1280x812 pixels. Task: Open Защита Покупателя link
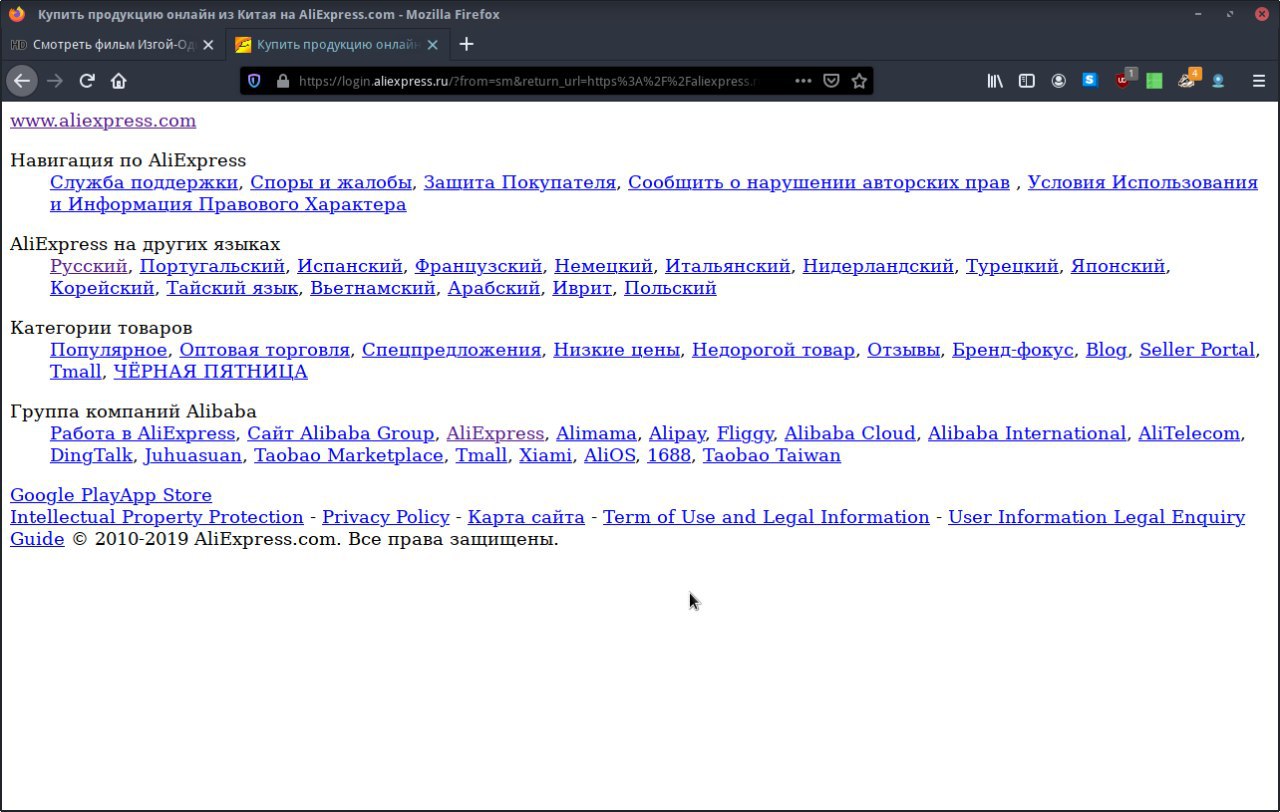point(520,182)
